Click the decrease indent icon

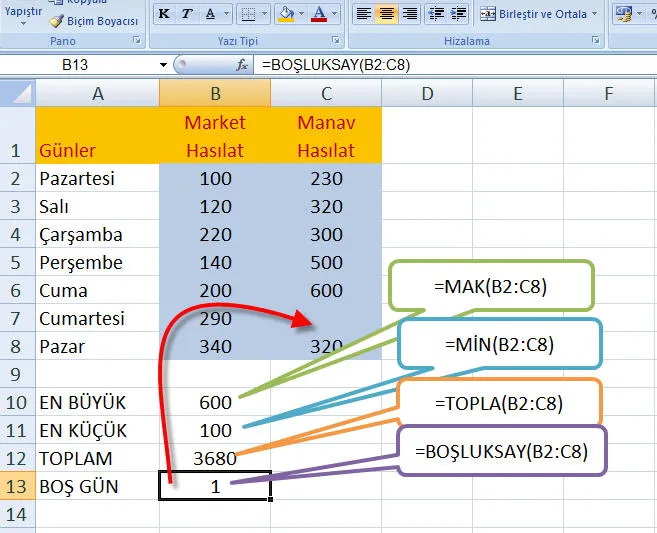(438, 14)
